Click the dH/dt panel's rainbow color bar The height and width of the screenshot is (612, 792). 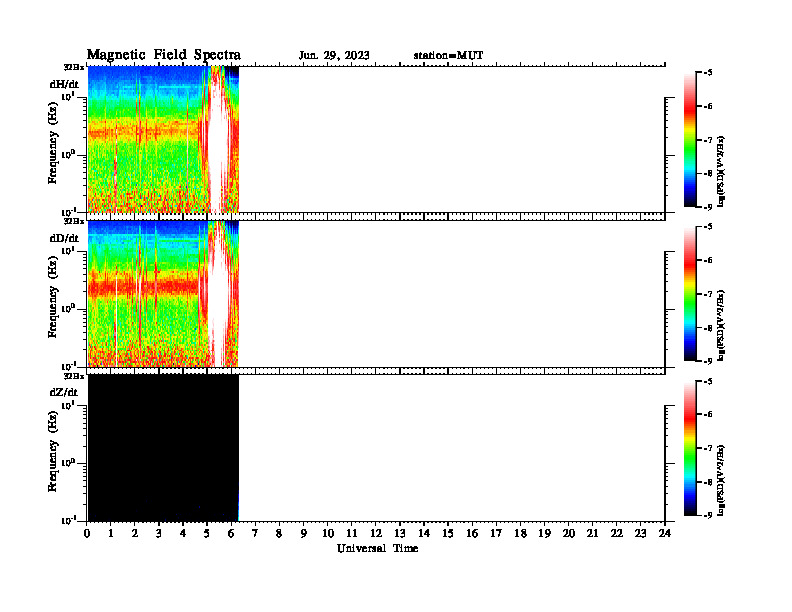coord(689,140)
